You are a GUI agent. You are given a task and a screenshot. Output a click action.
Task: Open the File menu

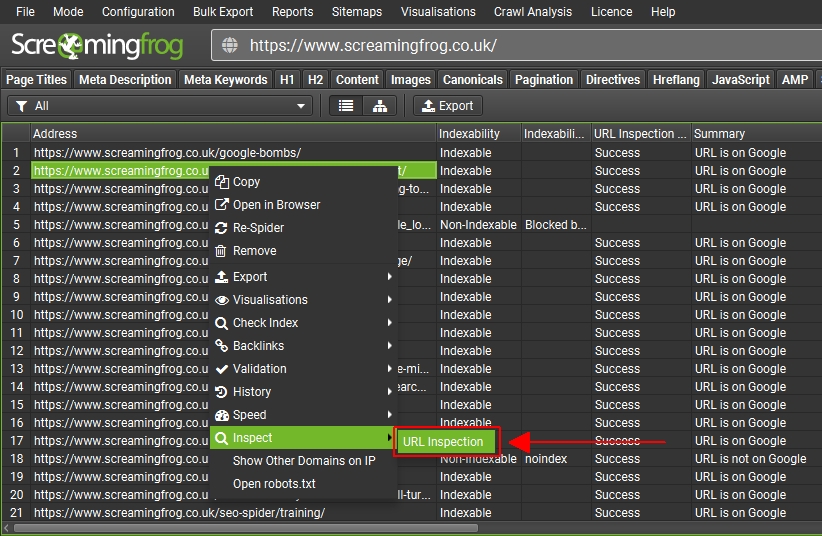[25, 12]
